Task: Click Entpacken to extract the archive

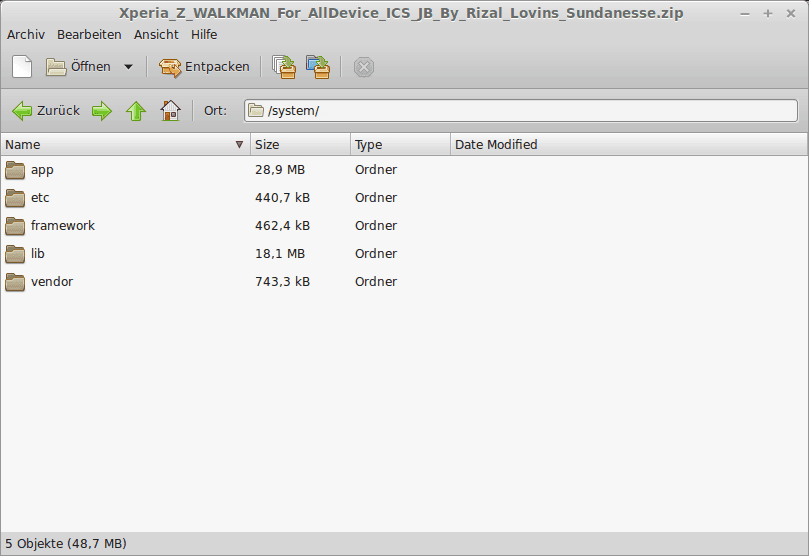Action: pos(204,67)
